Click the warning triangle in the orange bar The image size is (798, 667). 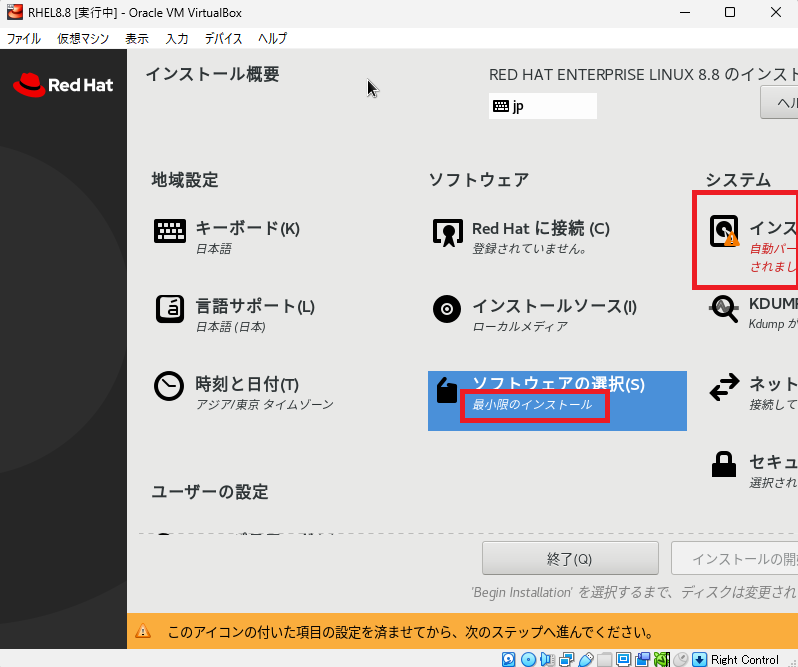click(143, 631)
